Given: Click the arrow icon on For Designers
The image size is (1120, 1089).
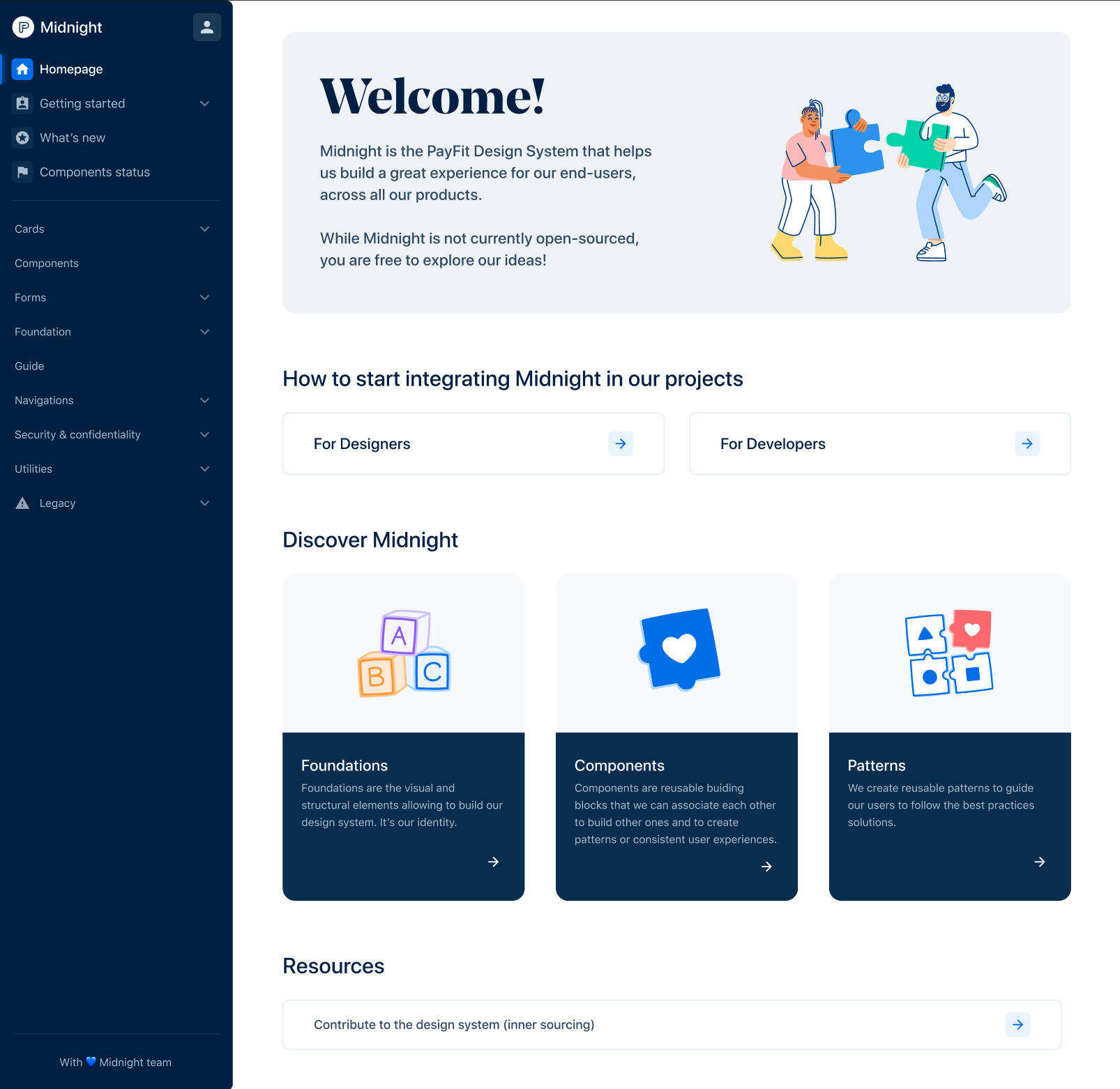Looking at the screenshot, I should coord(621,443).
